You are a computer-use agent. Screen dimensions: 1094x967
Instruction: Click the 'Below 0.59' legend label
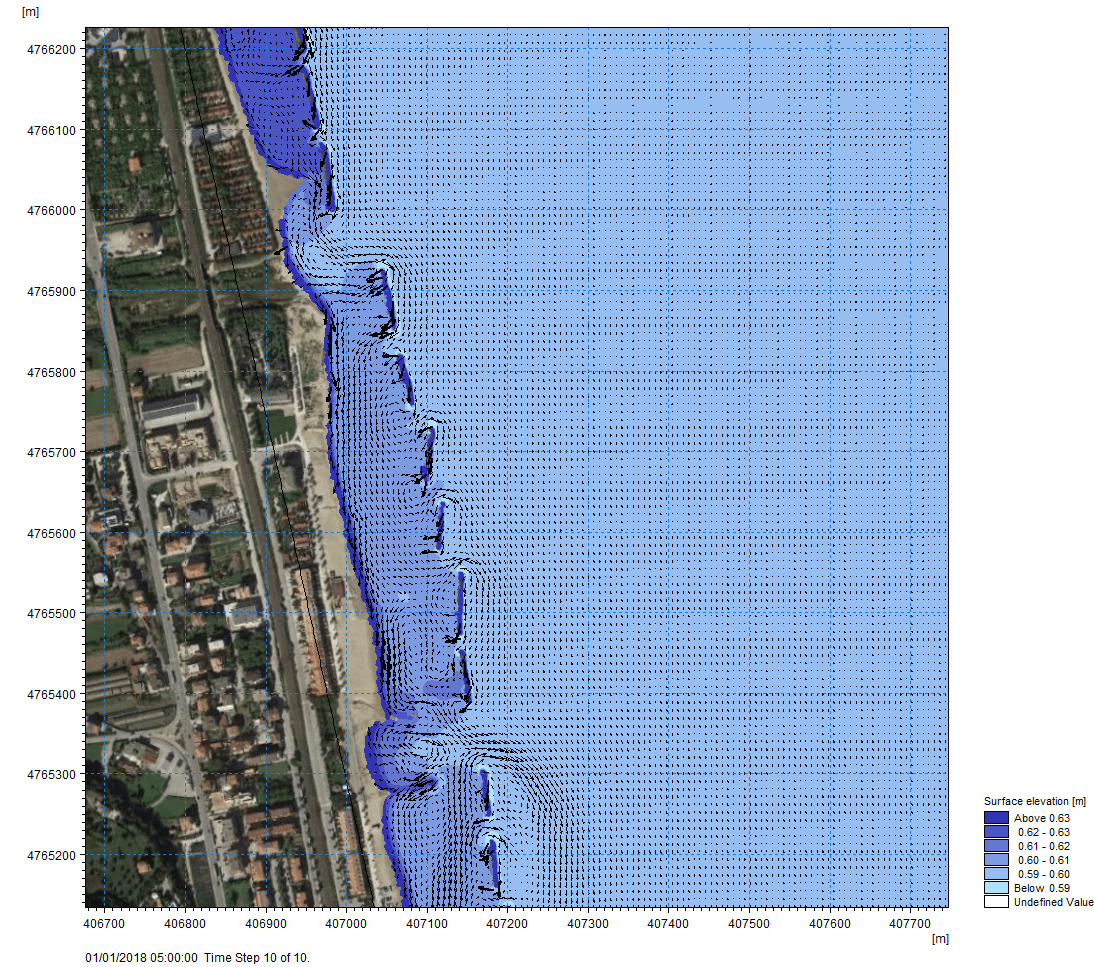click(x=1042, y=888)
